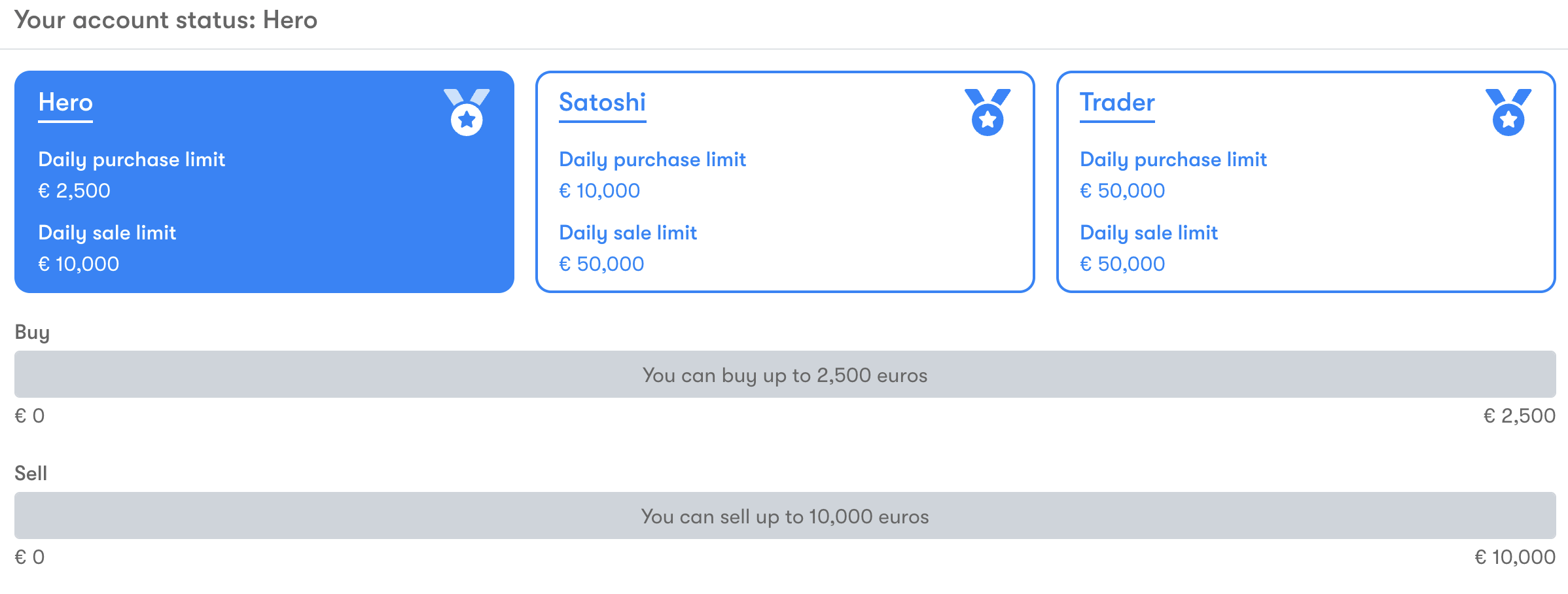1568x594 pixels.
Task: Click the medal icon on Trader card
Action: 1508,112
